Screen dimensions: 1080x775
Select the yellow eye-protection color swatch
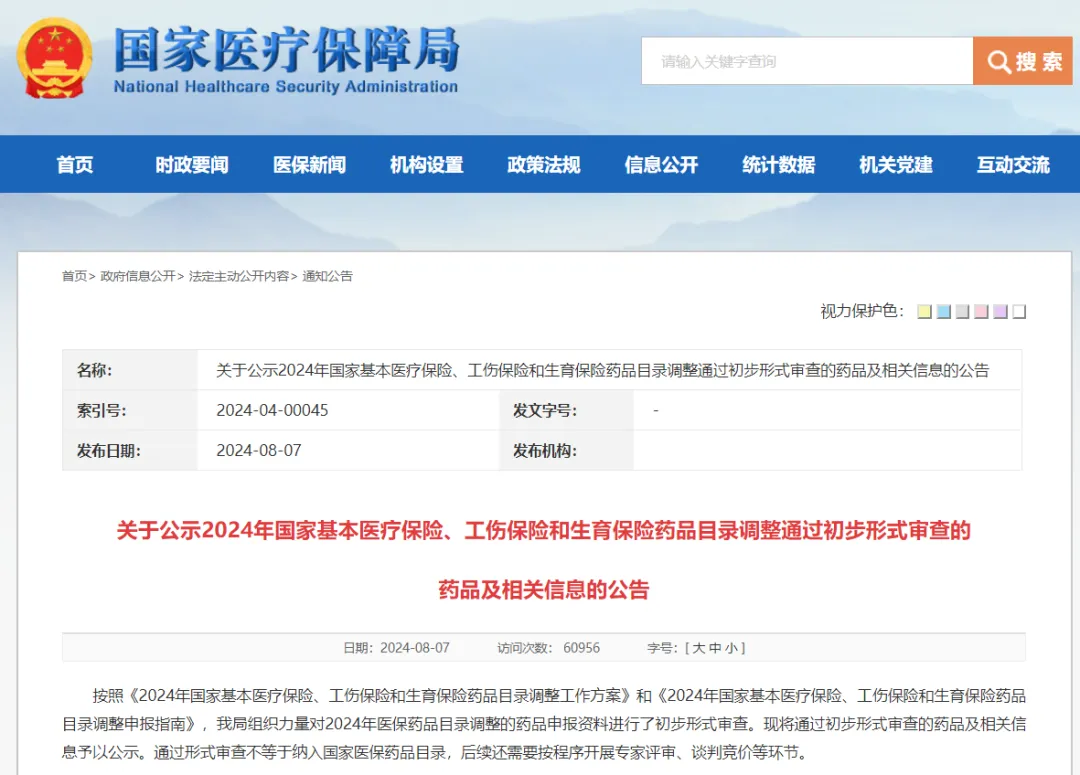point(924,311)
